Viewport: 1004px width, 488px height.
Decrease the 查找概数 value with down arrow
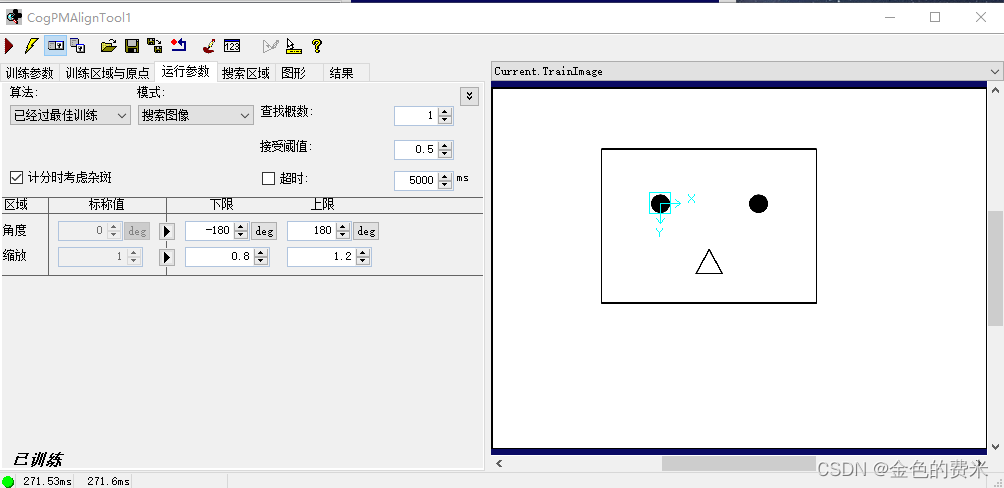[x=446, y=120]
